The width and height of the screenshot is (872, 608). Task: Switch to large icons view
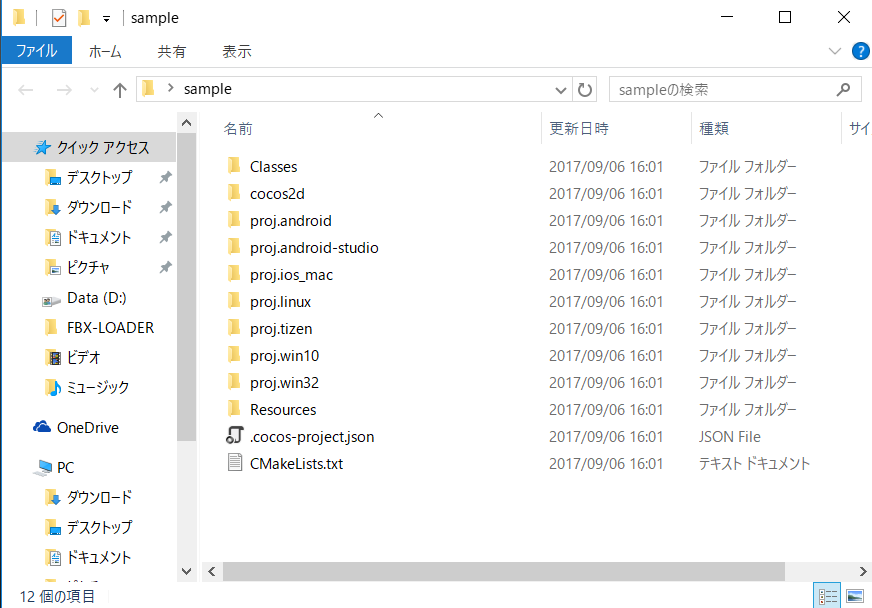[855, 597]
